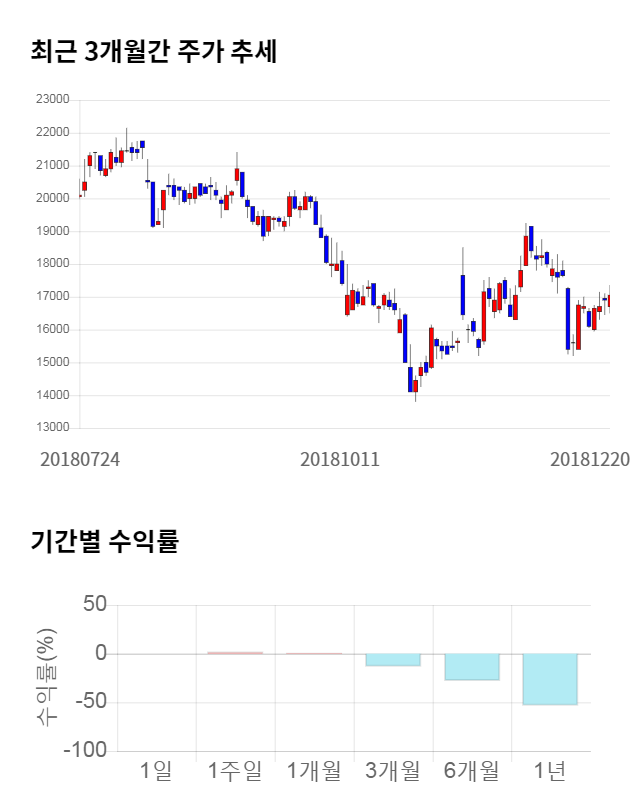Click the 50 return axis label

click(x=94, y=605)
